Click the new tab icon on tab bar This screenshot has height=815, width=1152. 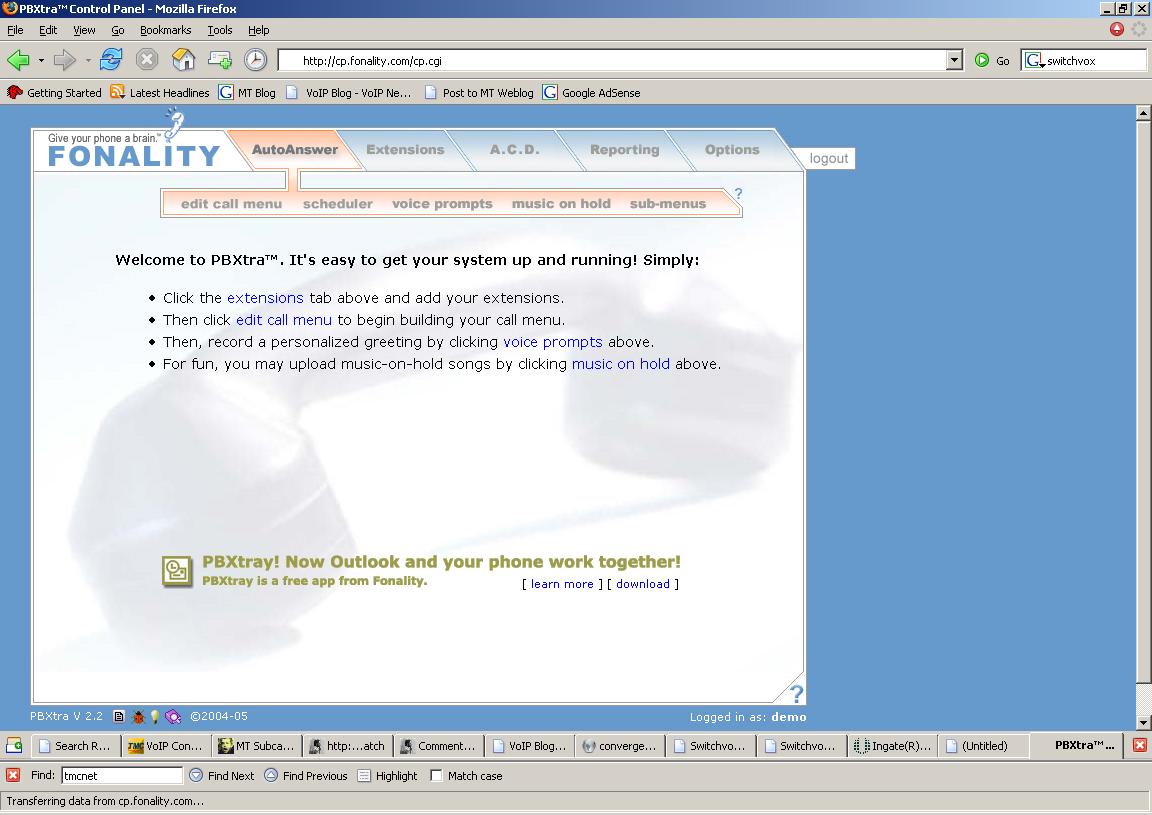coord(14,746)
